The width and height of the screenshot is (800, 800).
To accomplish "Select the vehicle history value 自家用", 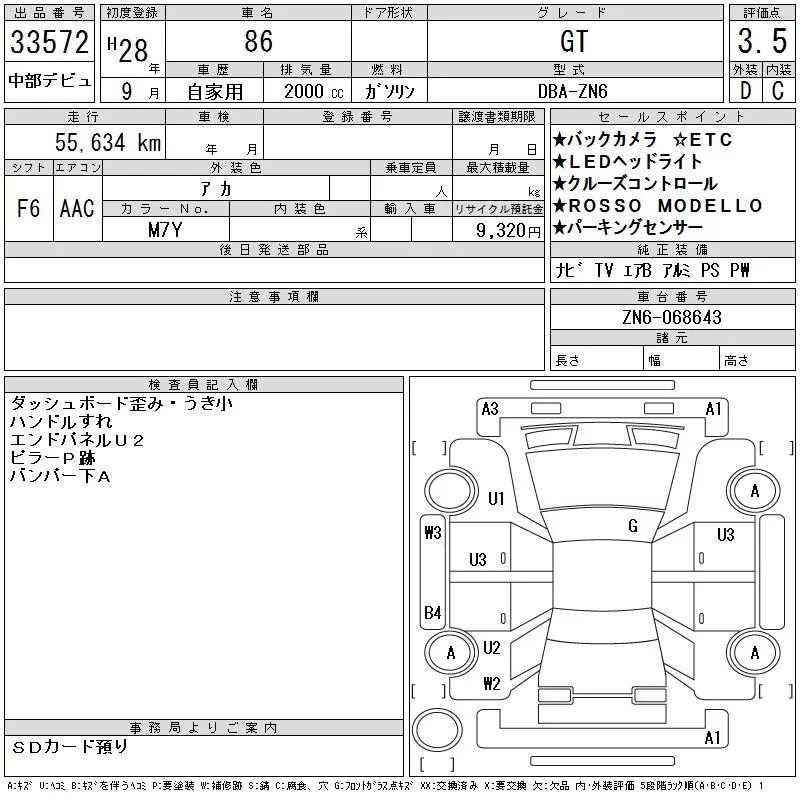I will [x=214, y=92].
